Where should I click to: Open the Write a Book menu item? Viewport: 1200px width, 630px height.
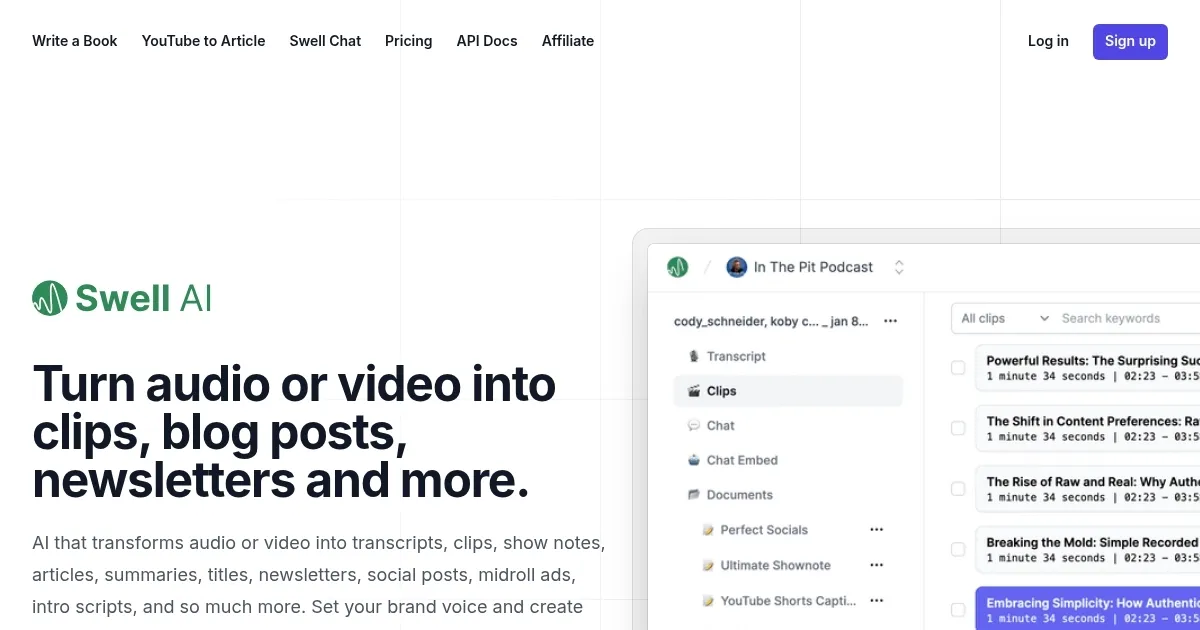click(x=75, y=41)
